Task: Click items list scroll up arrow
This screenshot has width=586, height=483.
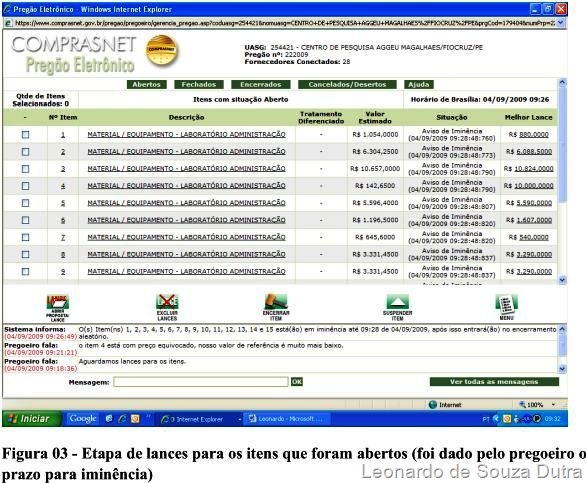Action: (x=562, y=83)
